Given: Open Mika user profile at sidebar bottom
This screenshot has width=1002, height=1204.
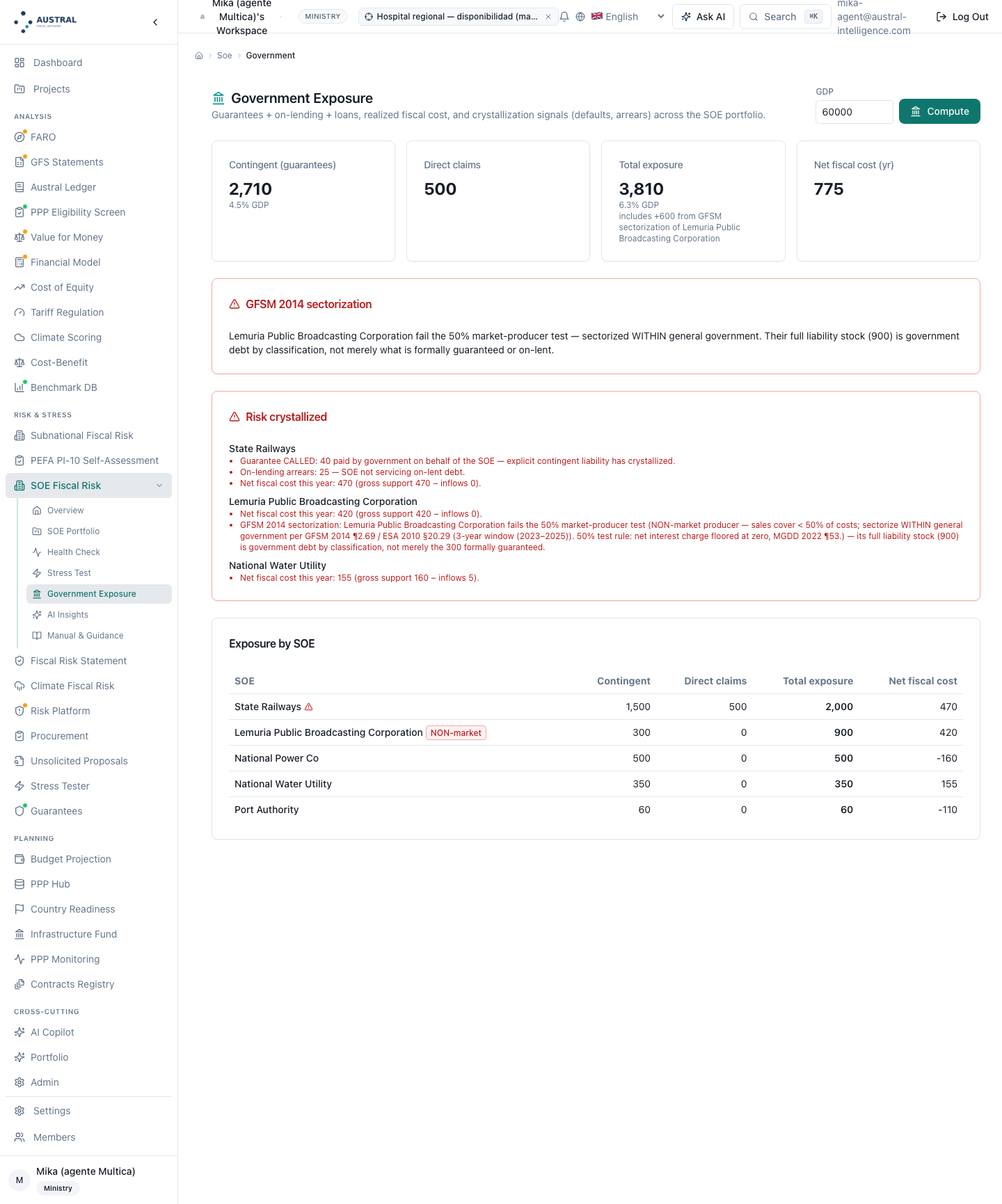Looking at the screenshot, I should coord(88,1180).
